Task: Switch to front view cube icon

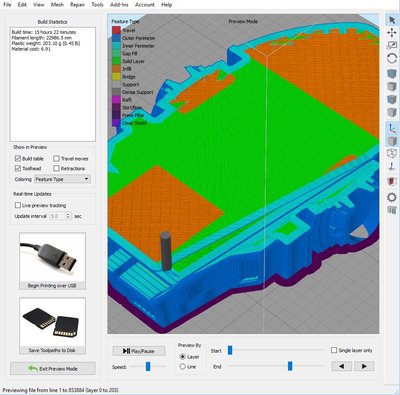Action: coord(392,100)
